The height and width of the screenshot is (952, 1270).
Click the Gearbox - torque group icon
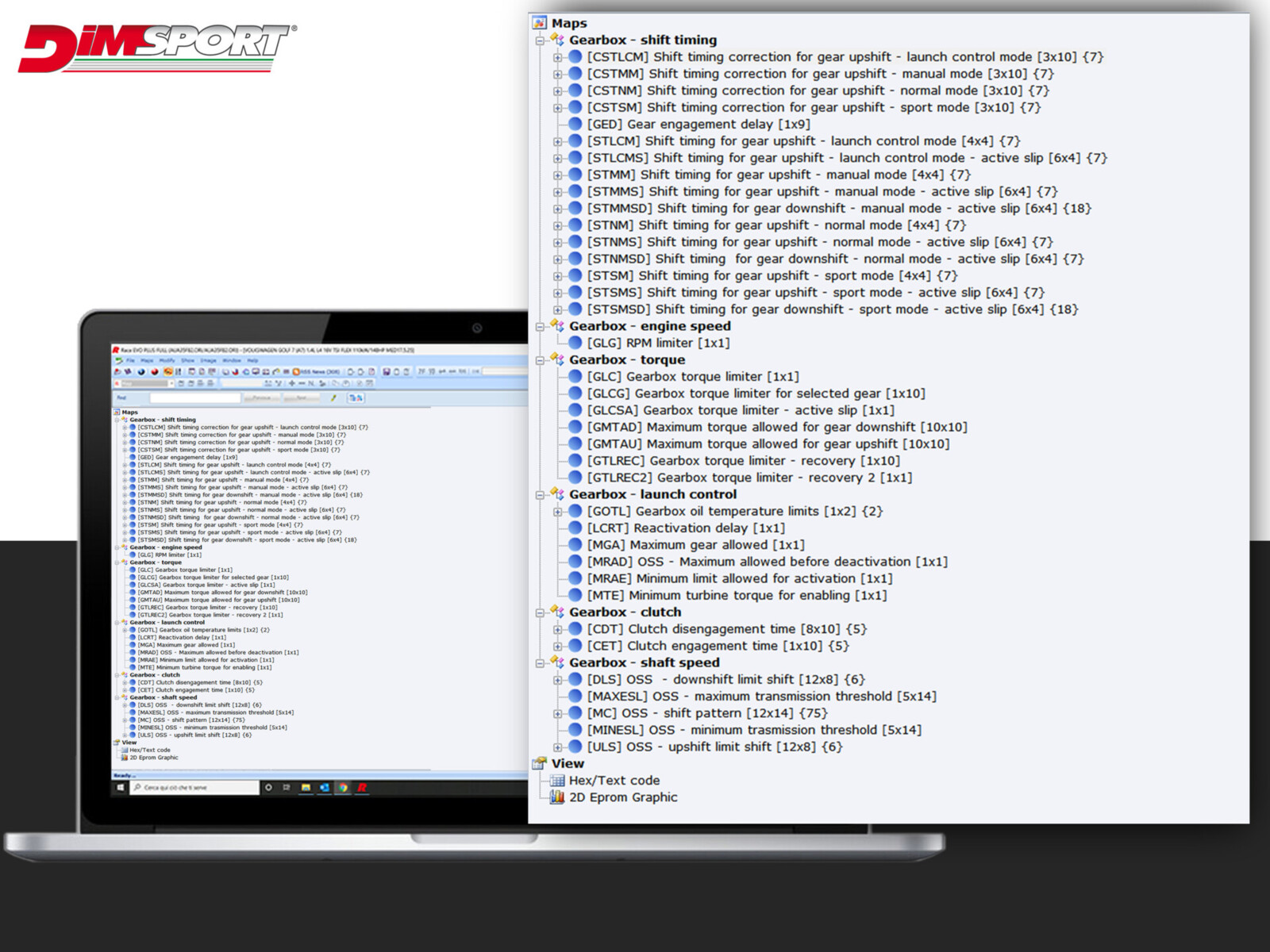coord(557,359)
